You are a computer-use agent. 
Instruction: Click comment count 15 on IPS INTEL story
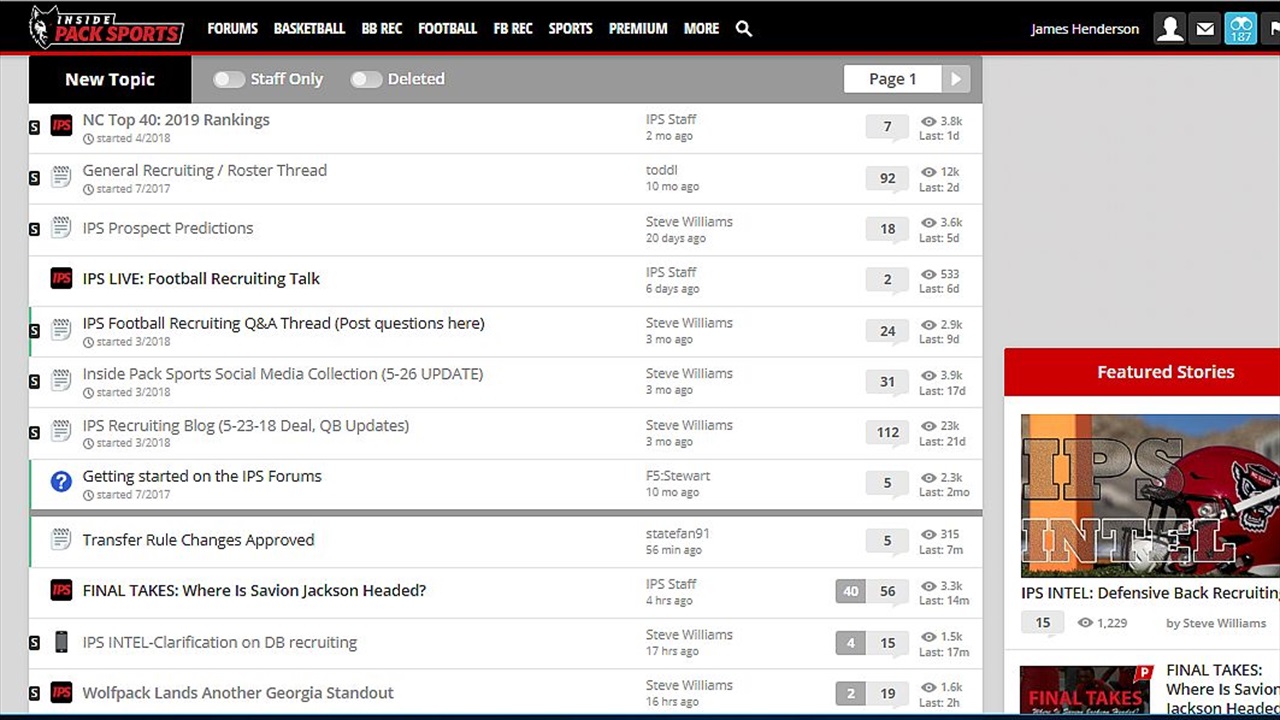point(1042,622)
